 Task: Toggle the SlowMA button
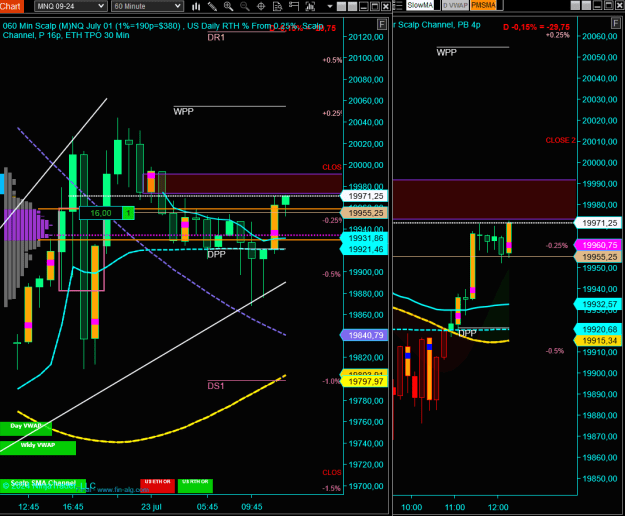point(420,5)
